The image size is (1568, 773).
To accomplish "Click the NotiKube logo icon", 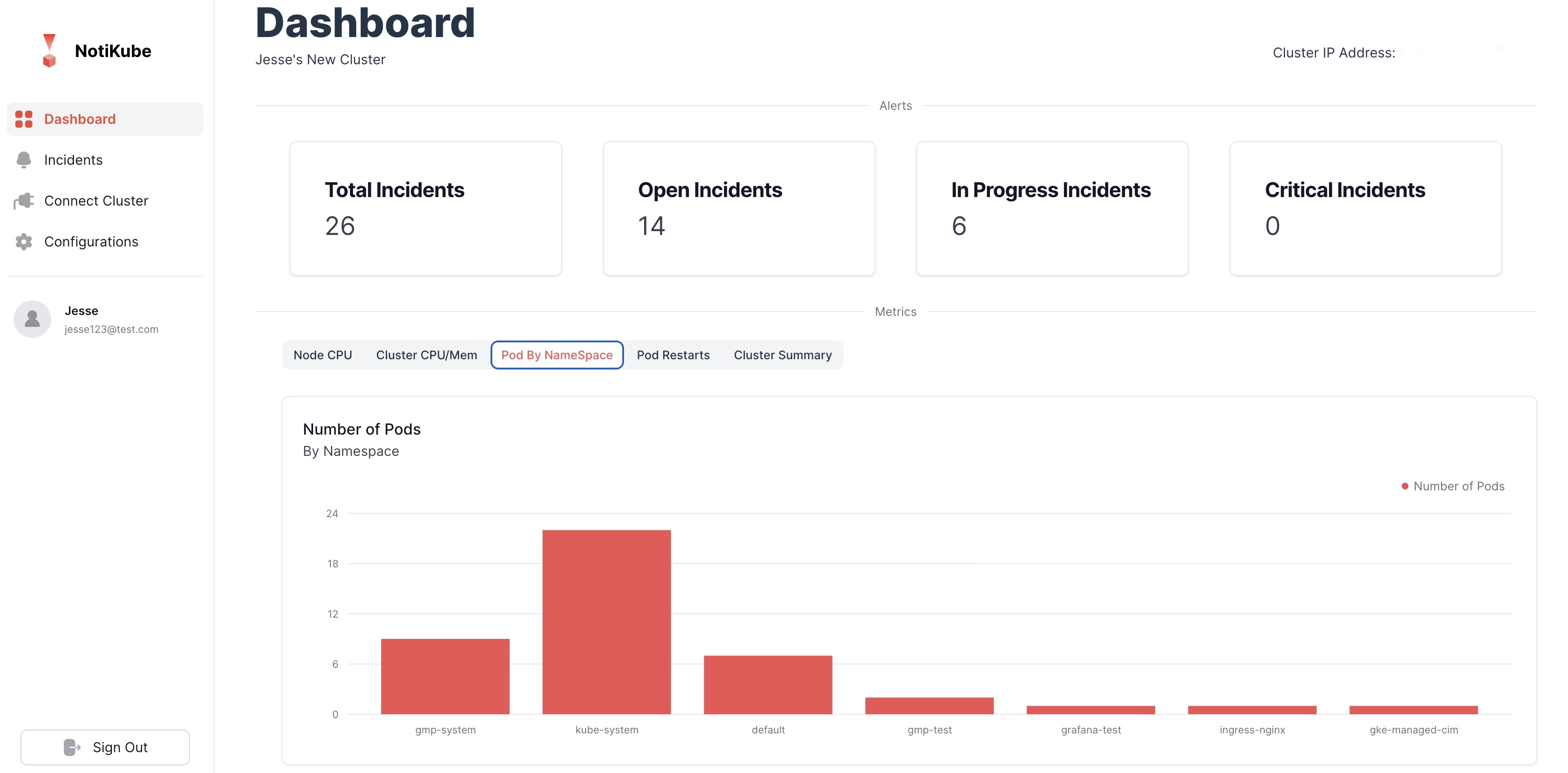I will click(49, 51).
